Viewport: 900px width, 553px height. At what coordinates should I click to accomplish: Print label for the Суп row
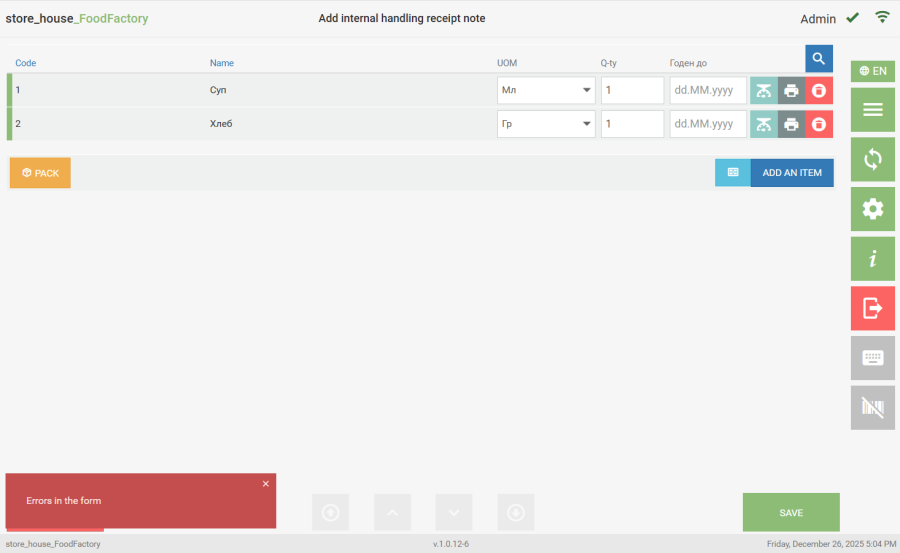point(791,91)
